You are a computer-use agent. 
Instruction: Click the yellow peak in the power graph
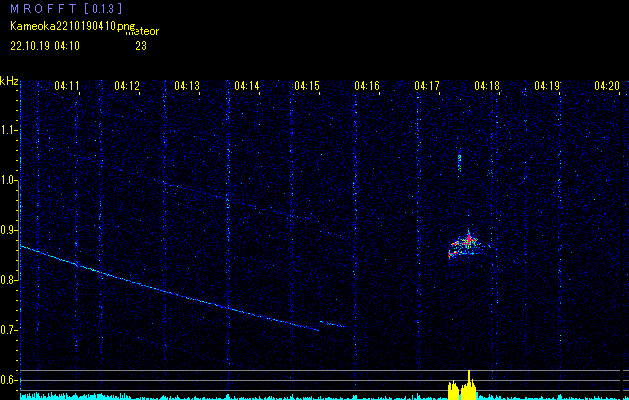pyautogui.click(x=462, y=386)
